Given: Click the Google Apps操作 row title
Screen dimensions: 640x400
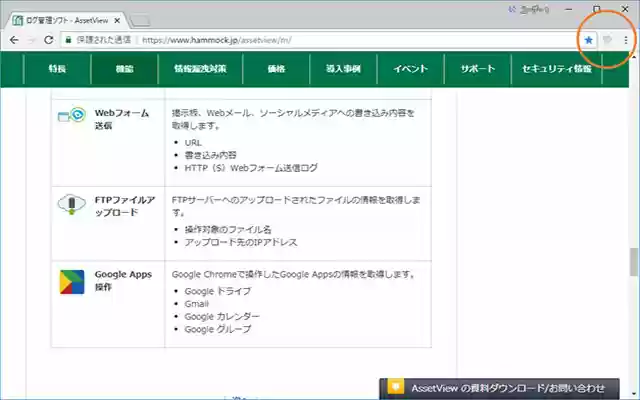Looking at the screenshot, I should click(x=123, y=280).
